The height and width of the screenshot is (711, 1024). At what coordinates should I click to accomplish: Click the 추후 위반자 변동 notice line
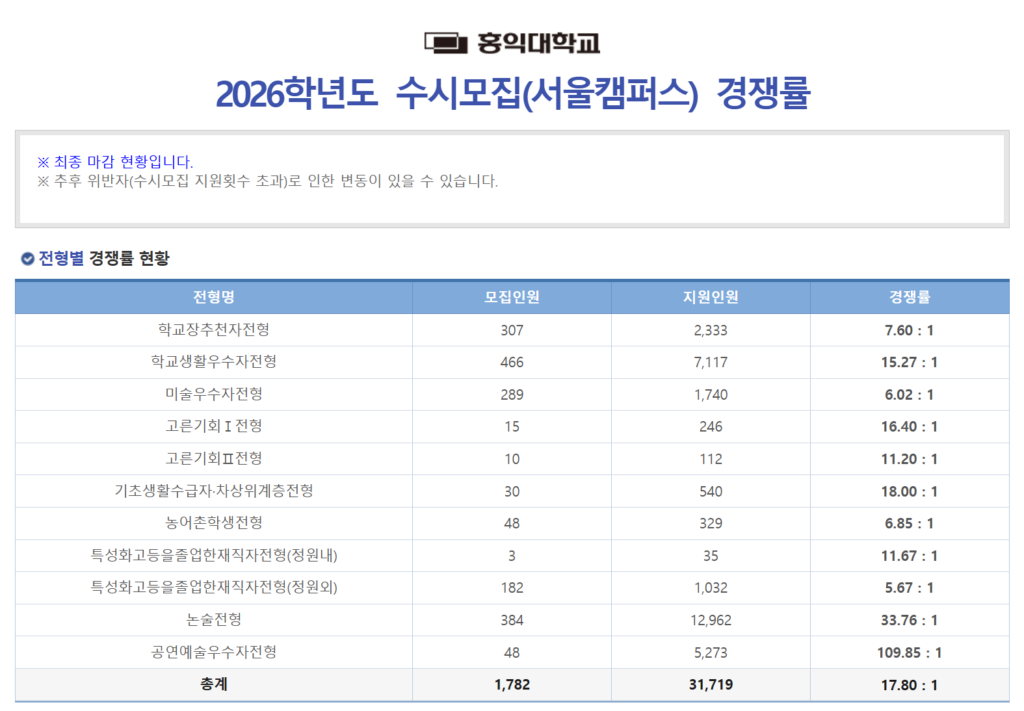coord(267,181)
